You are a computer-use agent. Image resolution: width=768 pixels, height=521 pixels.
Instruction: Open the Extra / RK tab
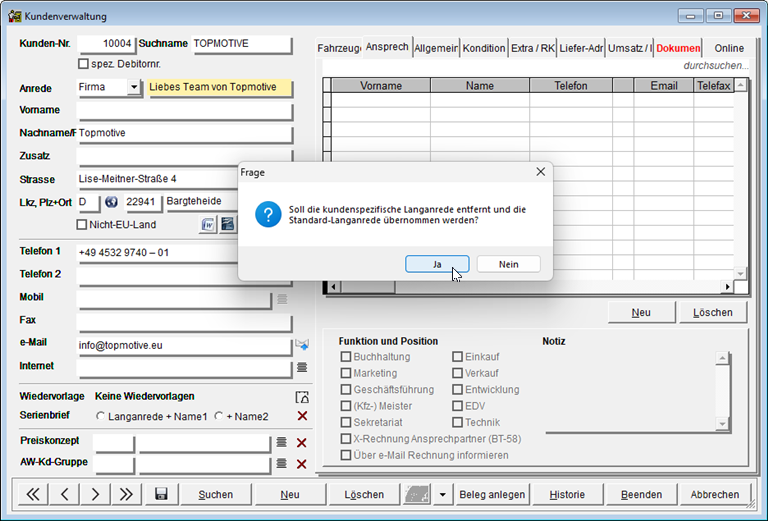(x=532, y=48)
